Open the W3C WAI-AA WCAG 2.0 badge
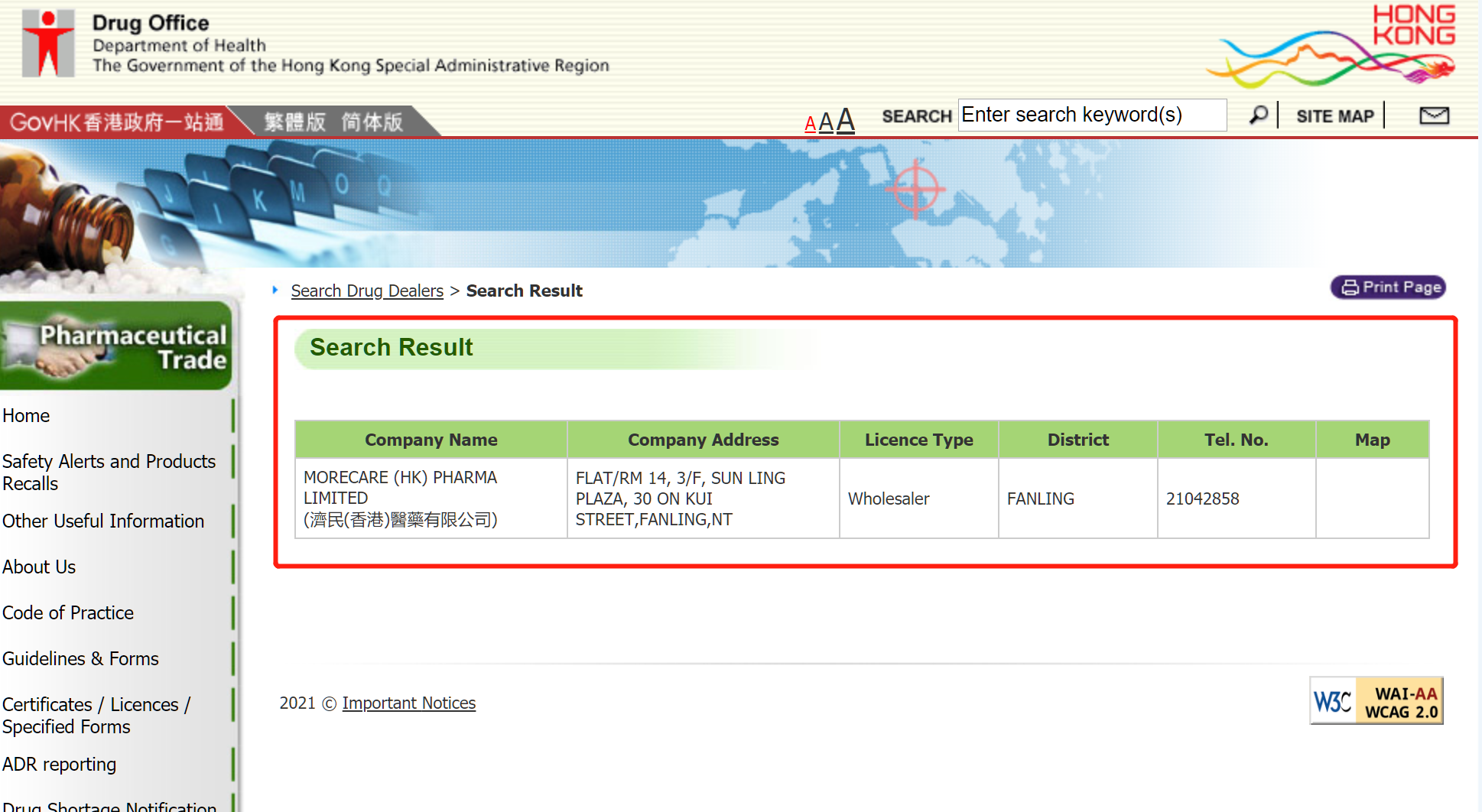Image resolution: width=1482 pixels, height=812 pixels. click(1376, 700)
